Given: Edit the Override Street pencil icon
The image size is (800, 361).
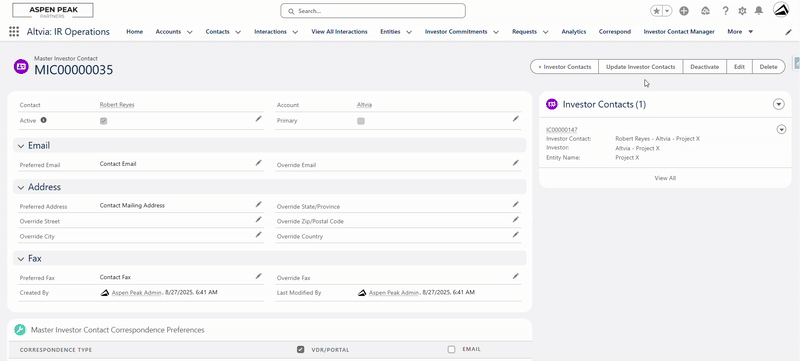Looking at the screenshot, I should click(x=259, y=219).
